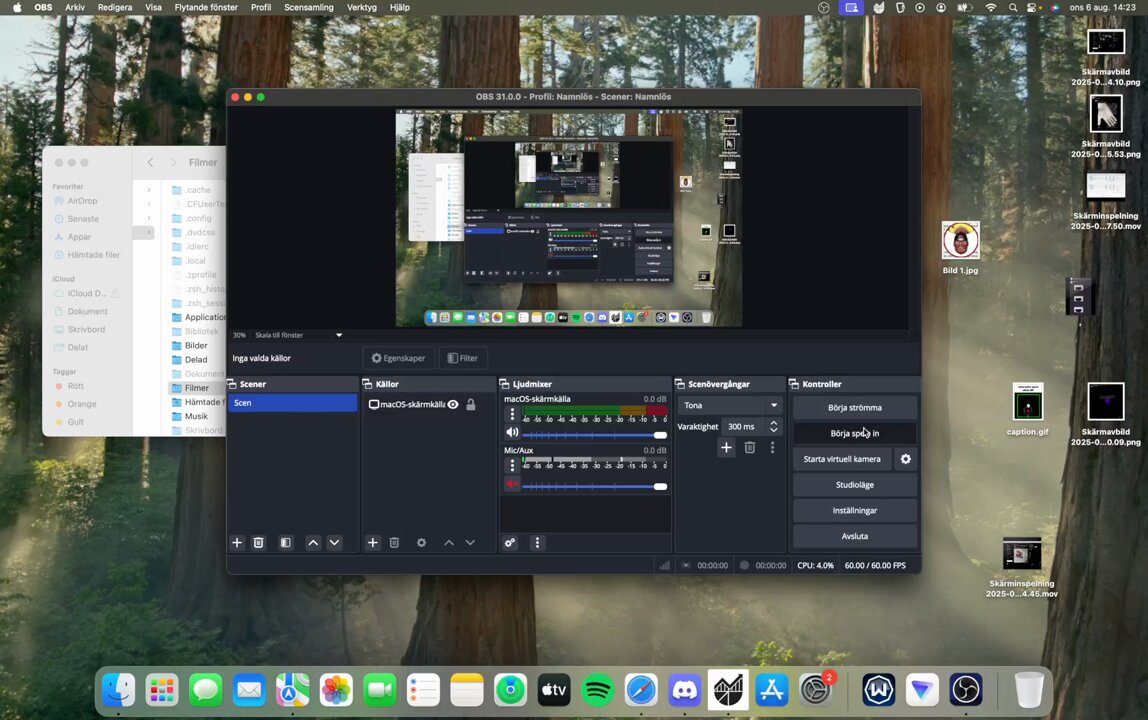This screenshot has width=1148, height=720.
Task: Open the Skala till fönster scaling dropdown
Action: pos(298,335)
